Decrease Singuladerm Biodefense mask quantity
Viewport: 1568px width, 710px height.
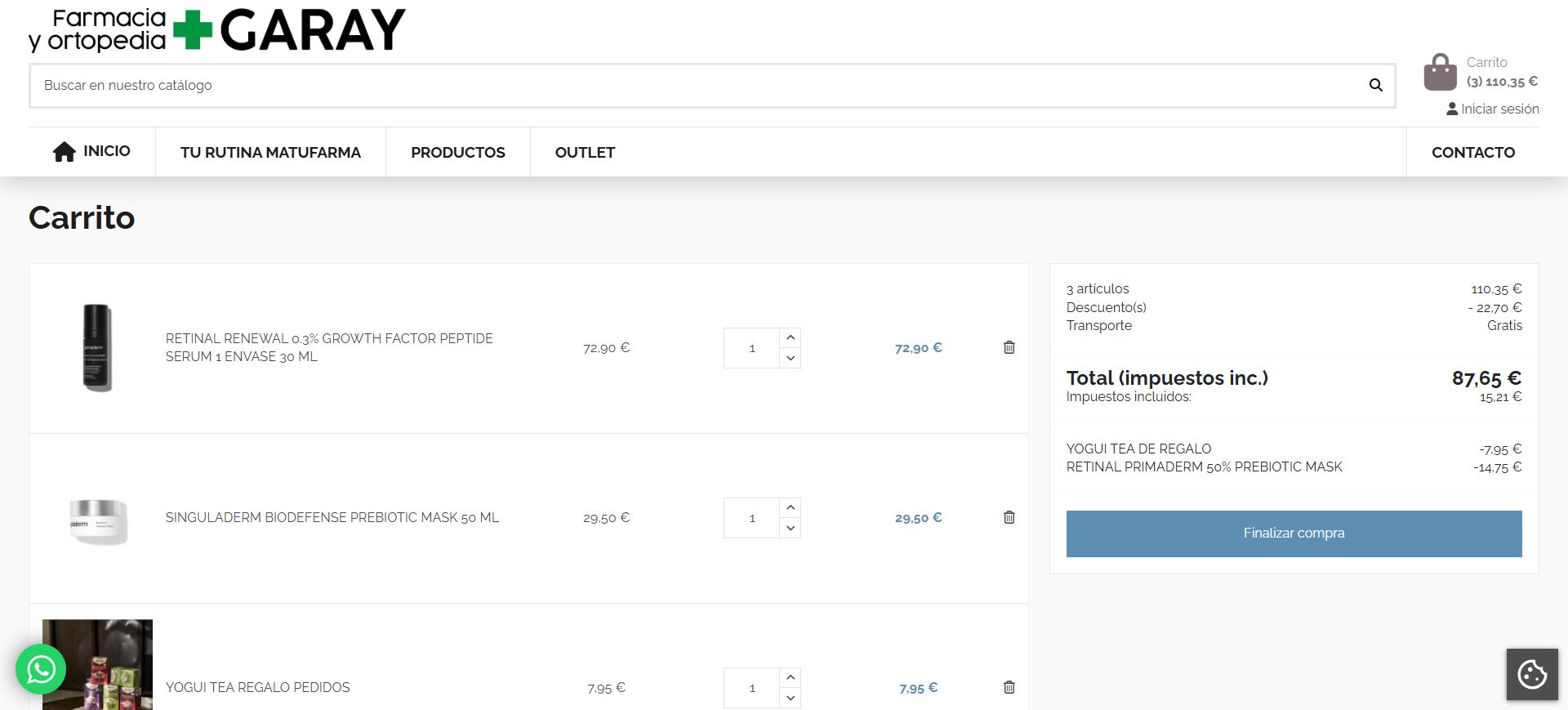pos(791,528)
